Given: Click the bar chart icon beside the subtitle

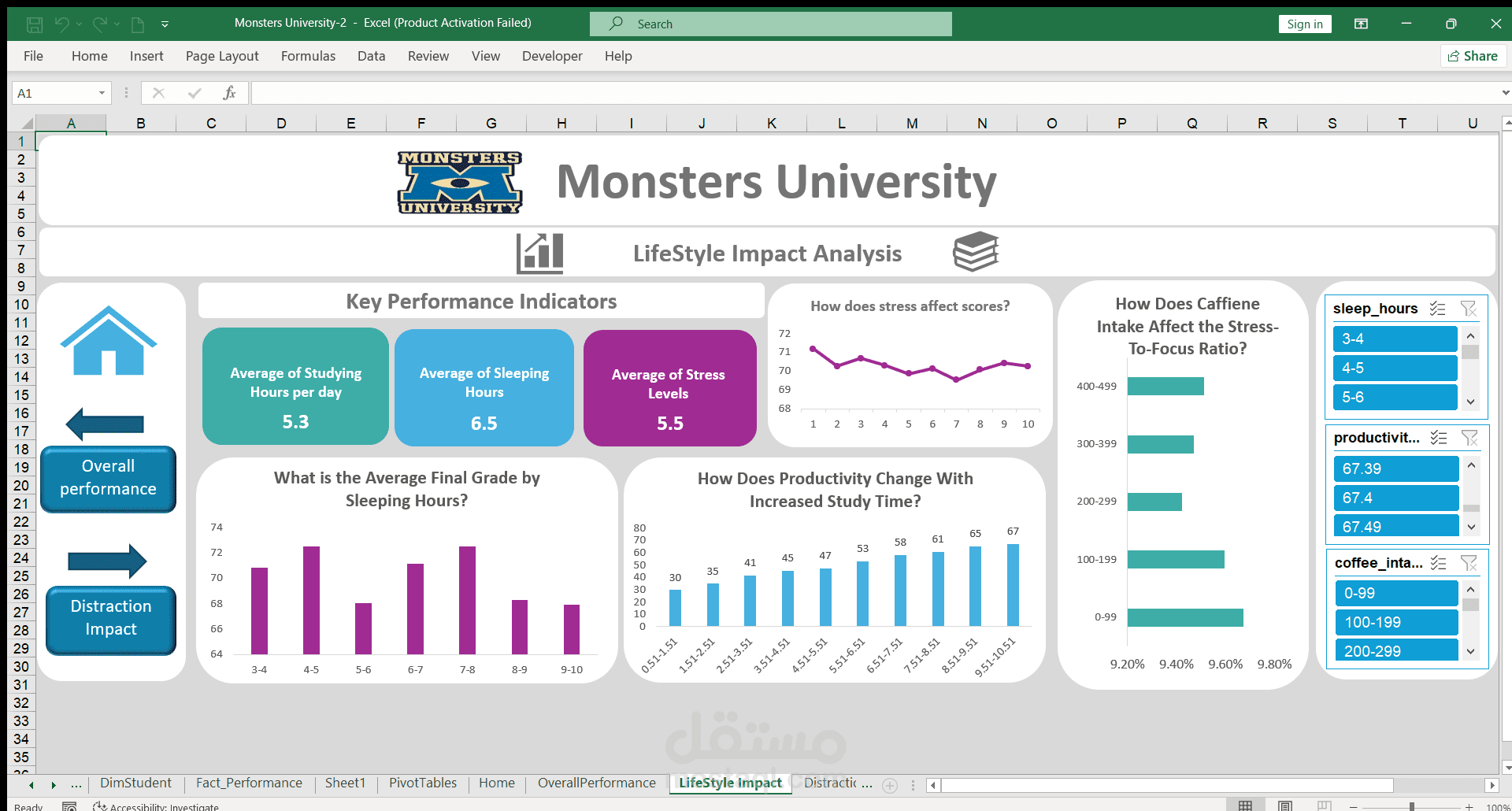Looking at the screenshot, I should coord(539,253).
